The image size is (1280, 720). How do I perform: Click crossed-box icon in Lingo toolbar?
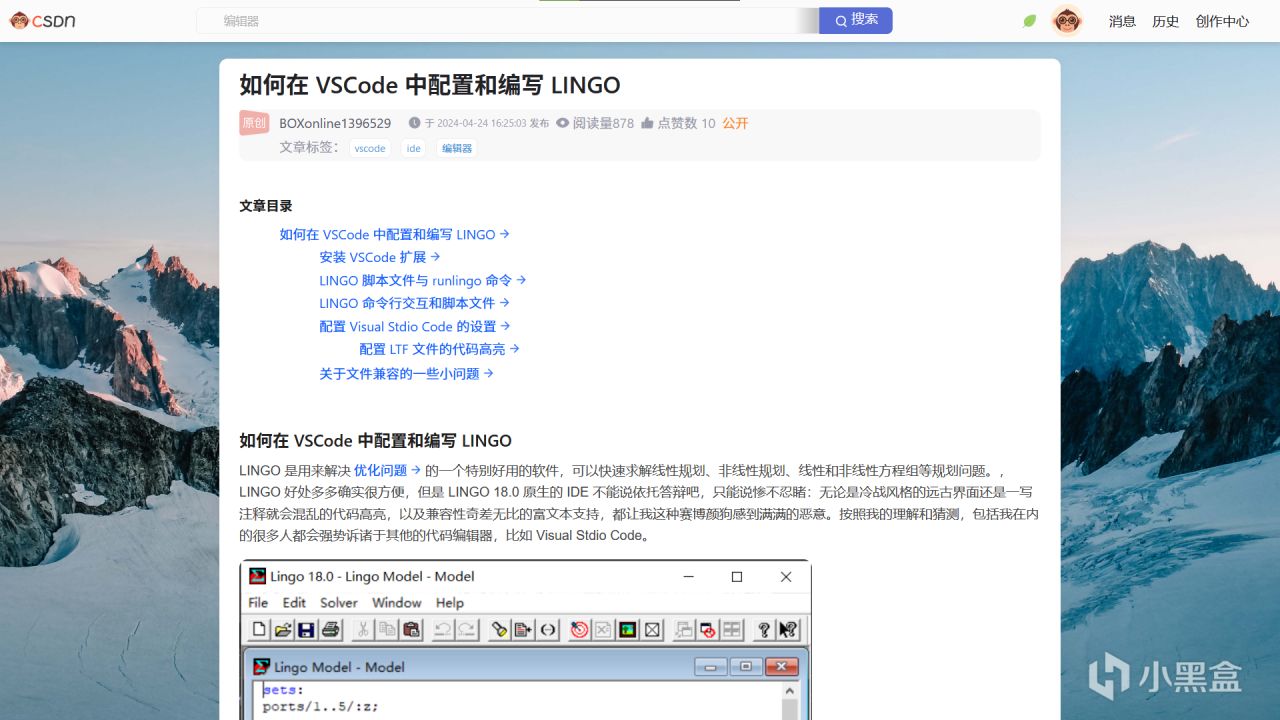(x=652, y=629)
